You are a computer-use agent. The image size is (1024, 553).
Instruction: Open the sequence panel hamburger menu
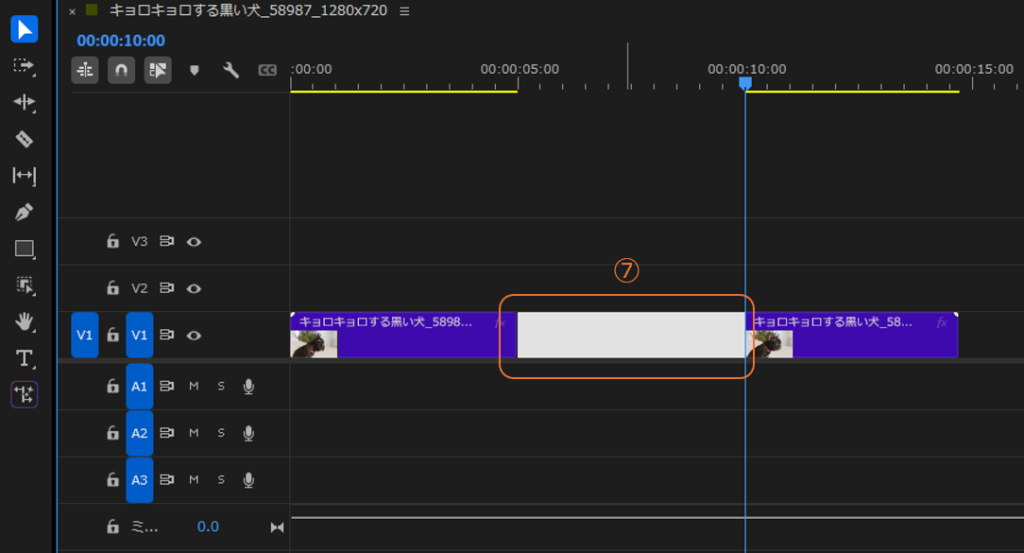pyautogui.click(x=404, y=11)
